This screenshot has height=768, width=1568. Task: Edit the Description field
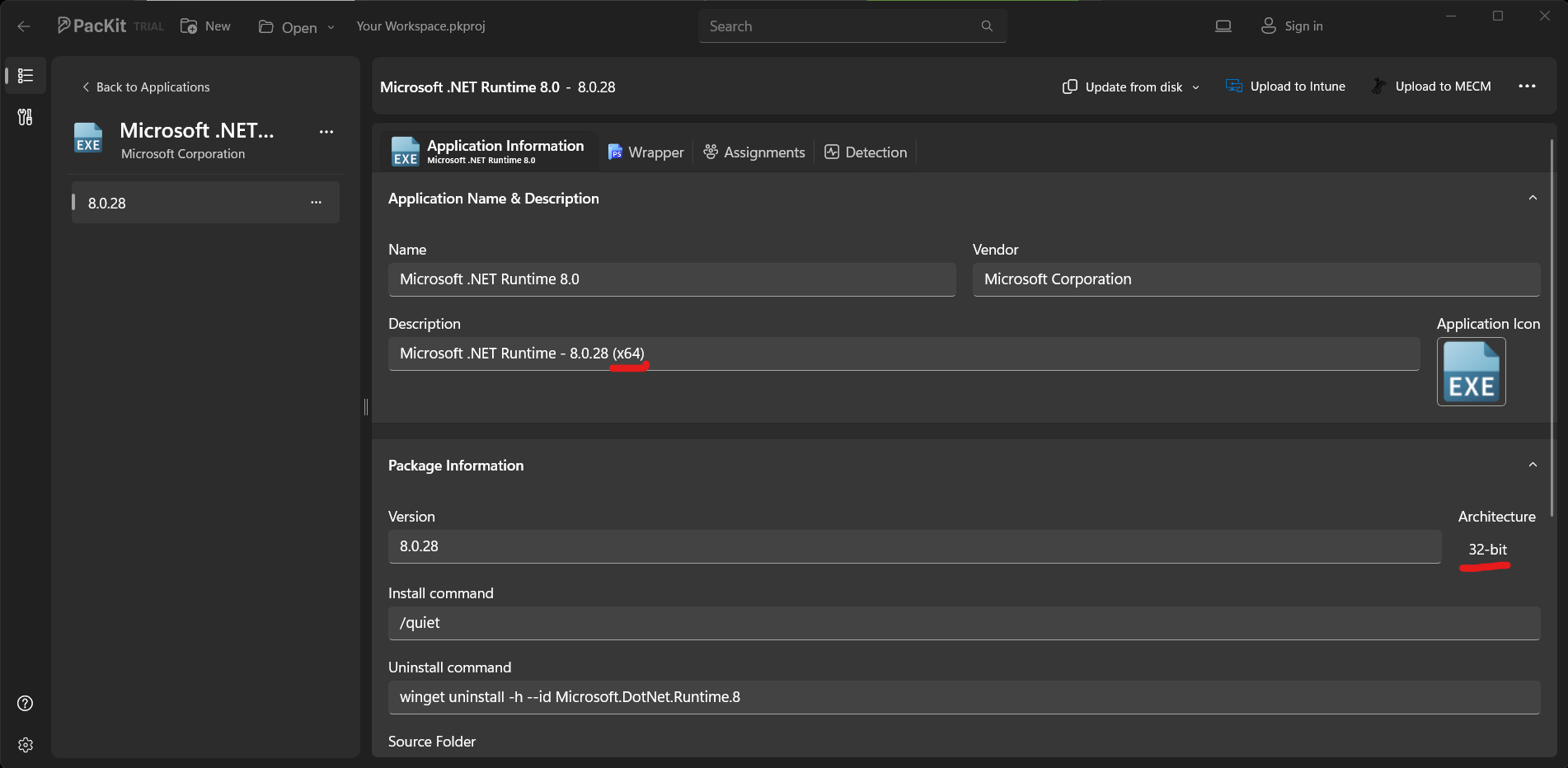click(904, 354)
